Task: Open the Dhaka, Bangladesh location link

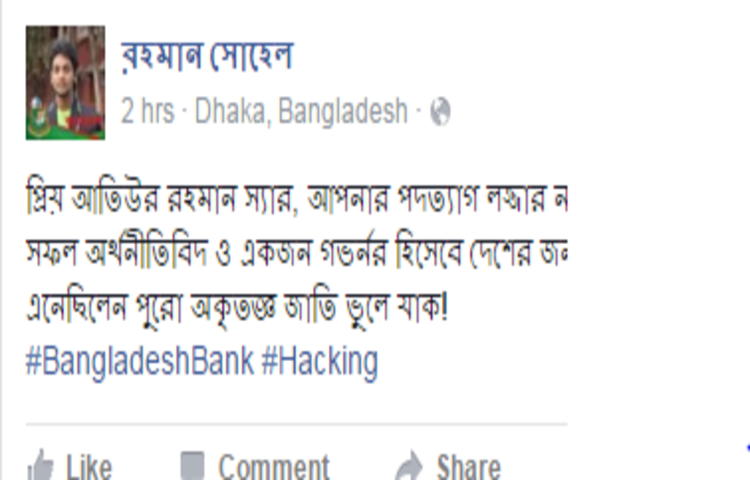Action: (301, 111)
